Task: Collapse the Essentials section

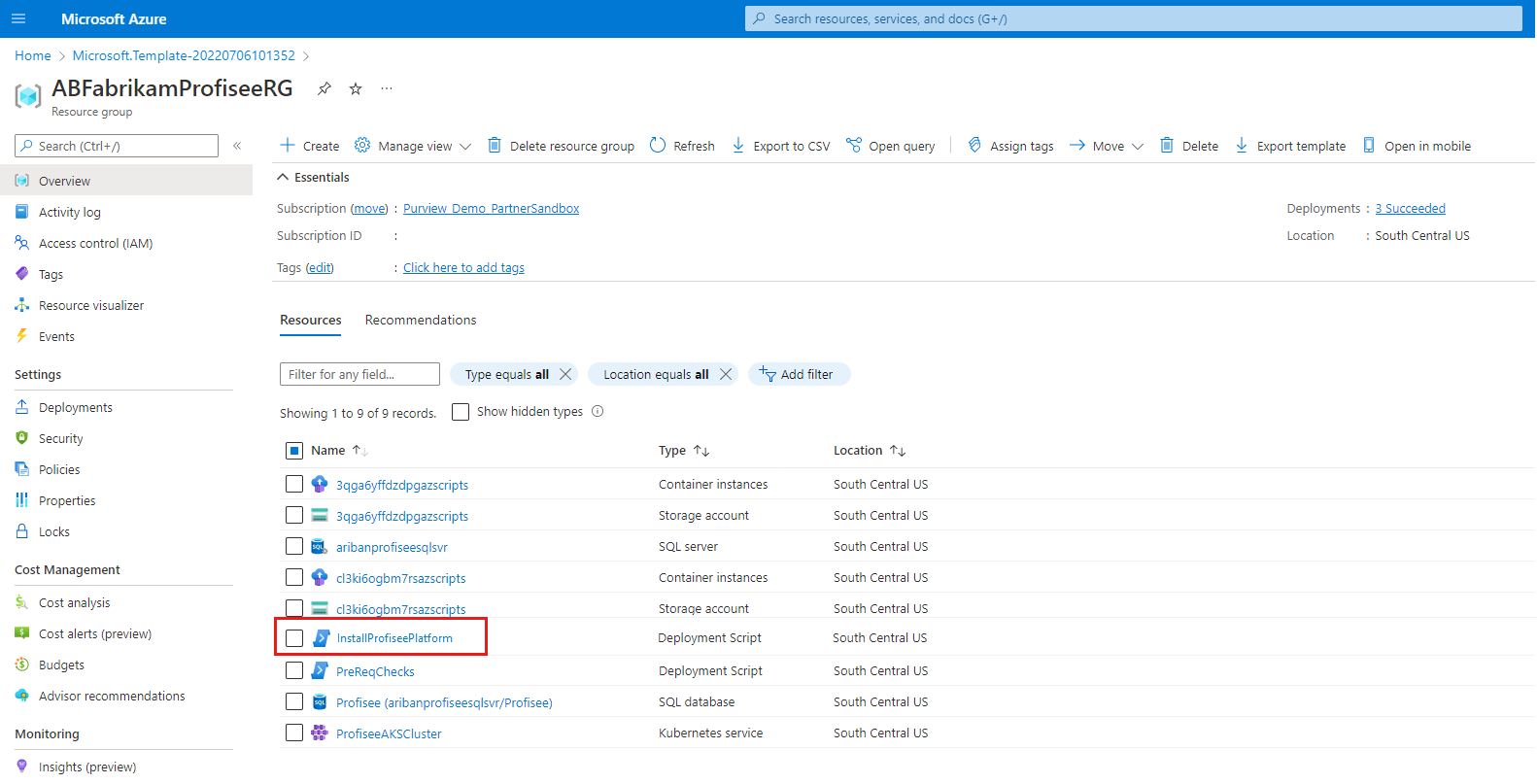Action: 313,177
